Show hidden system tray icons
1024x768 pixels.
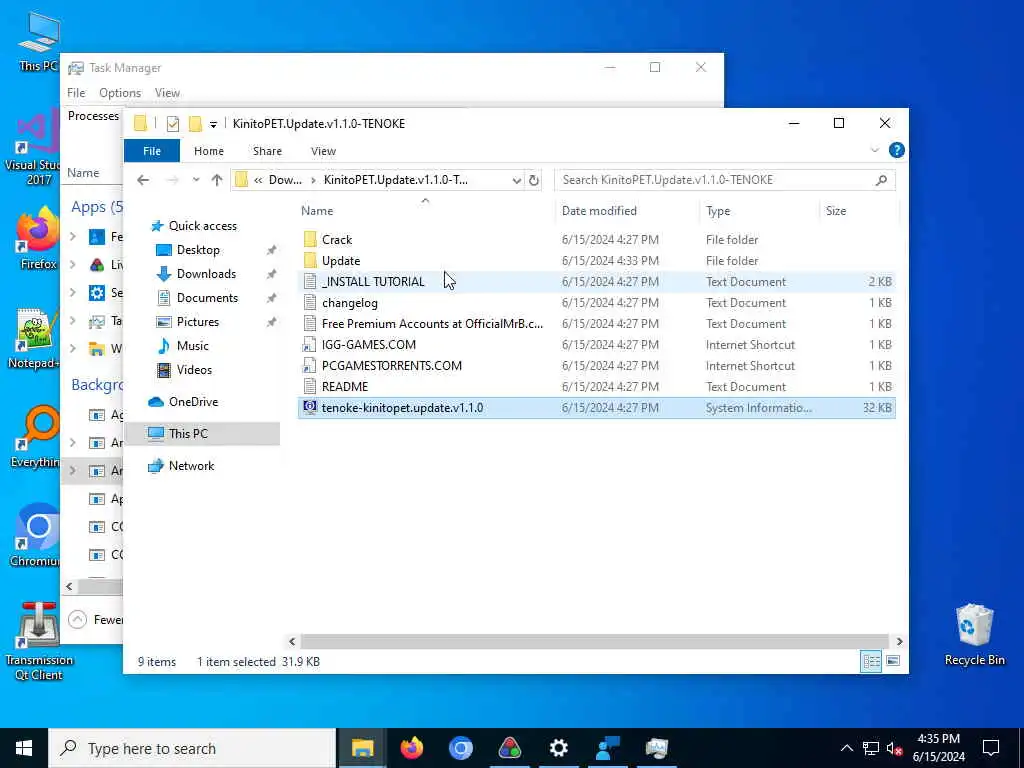[846, 748]
